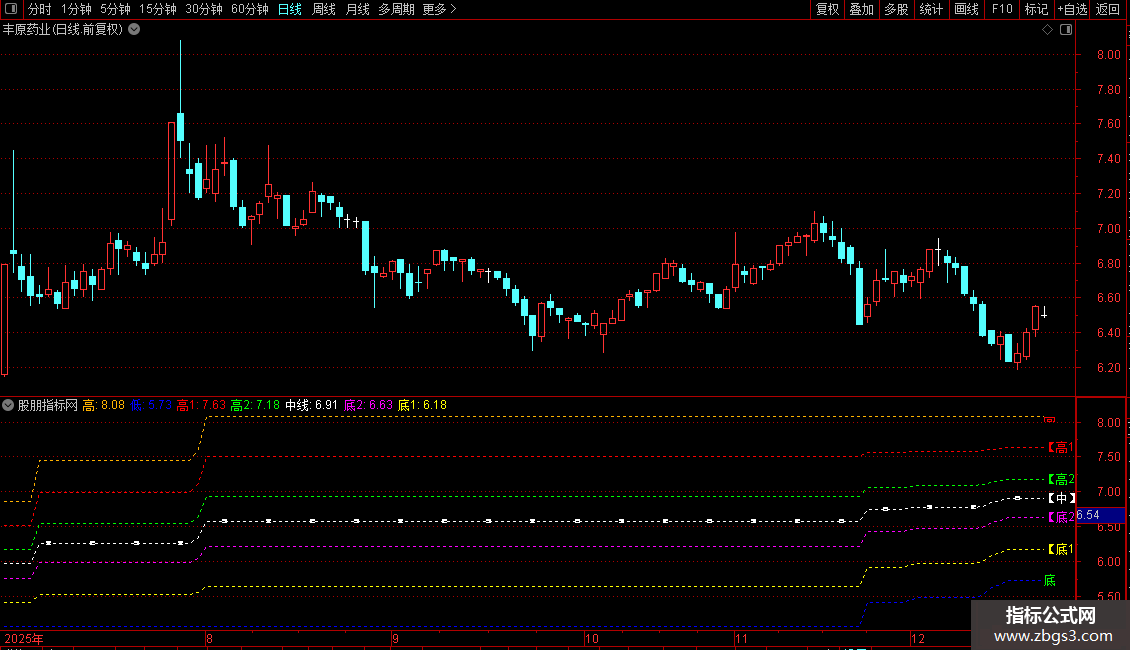Click the 【高1】 line label
The height and width of the screenshot is (650, 1130).
pyautogui.click(x=1060, y=447)
